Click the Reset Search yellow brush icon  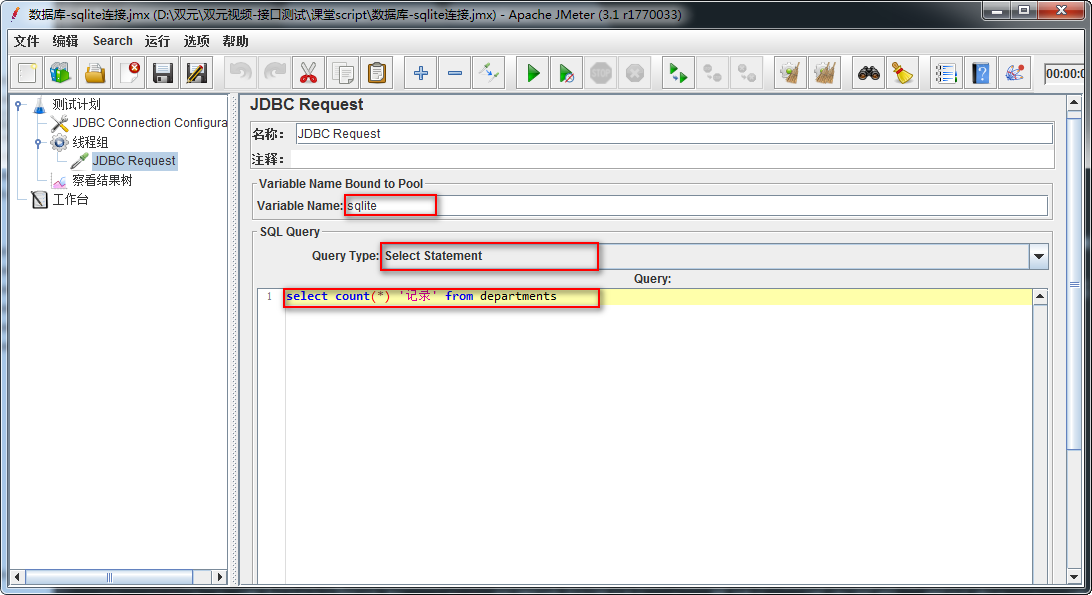[903, 73]
